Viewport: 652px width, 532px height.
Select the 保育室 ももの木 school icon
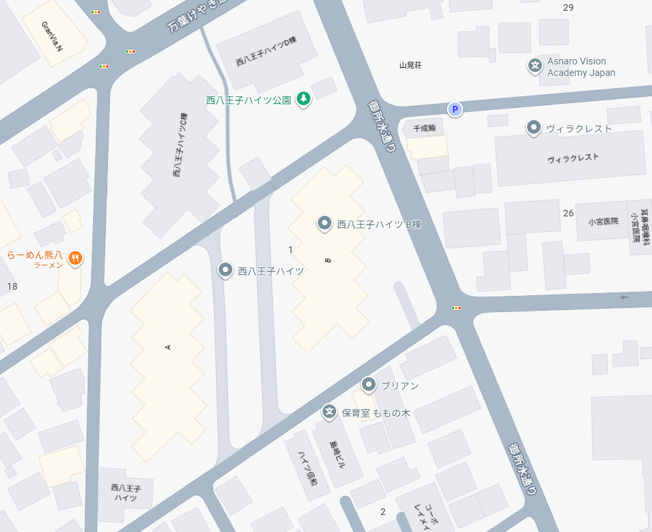[329, 412]
